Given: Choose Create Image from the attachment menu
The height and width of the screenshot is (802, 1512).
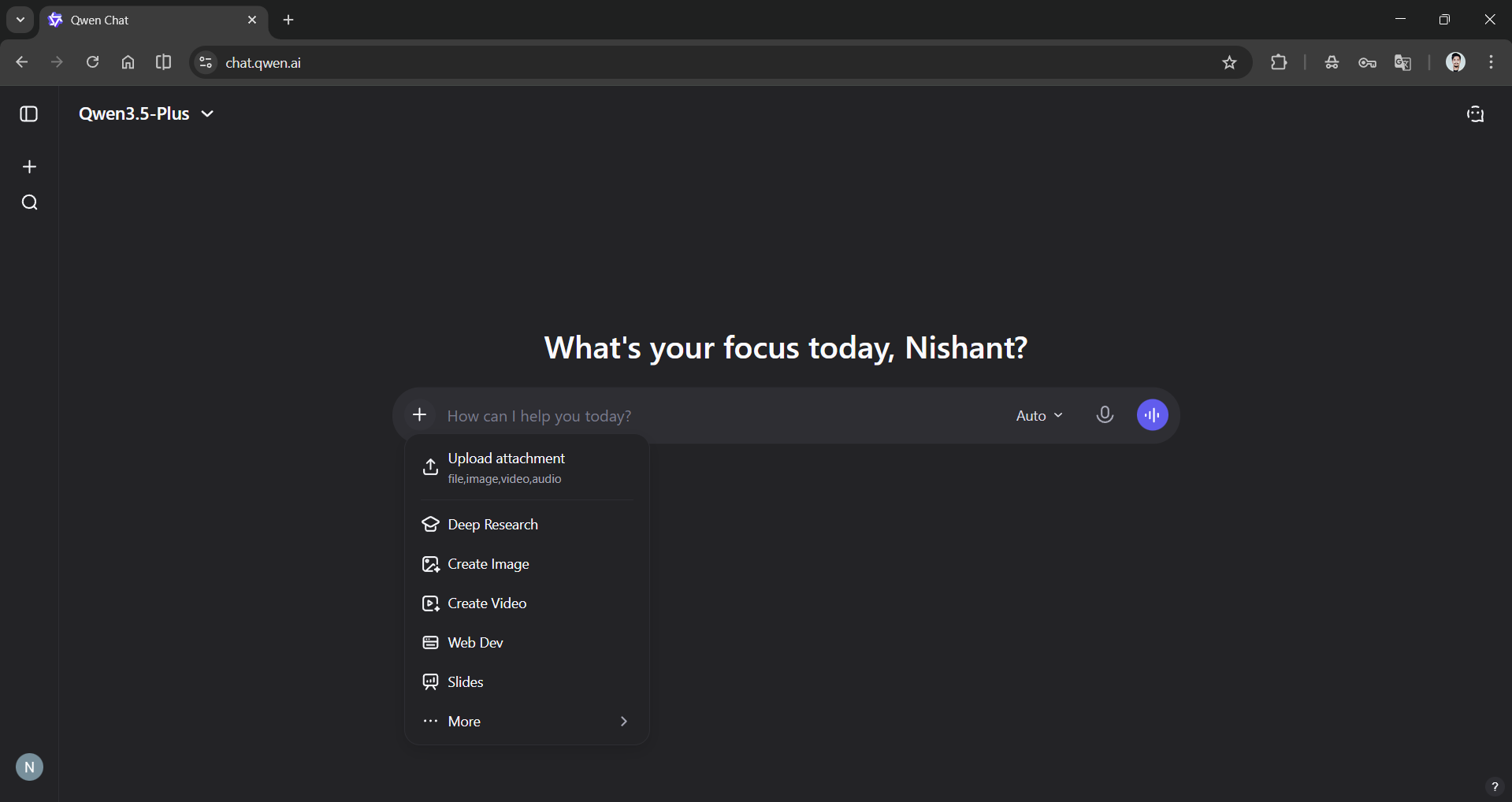Looking at the screenshot, I should 488,564.
